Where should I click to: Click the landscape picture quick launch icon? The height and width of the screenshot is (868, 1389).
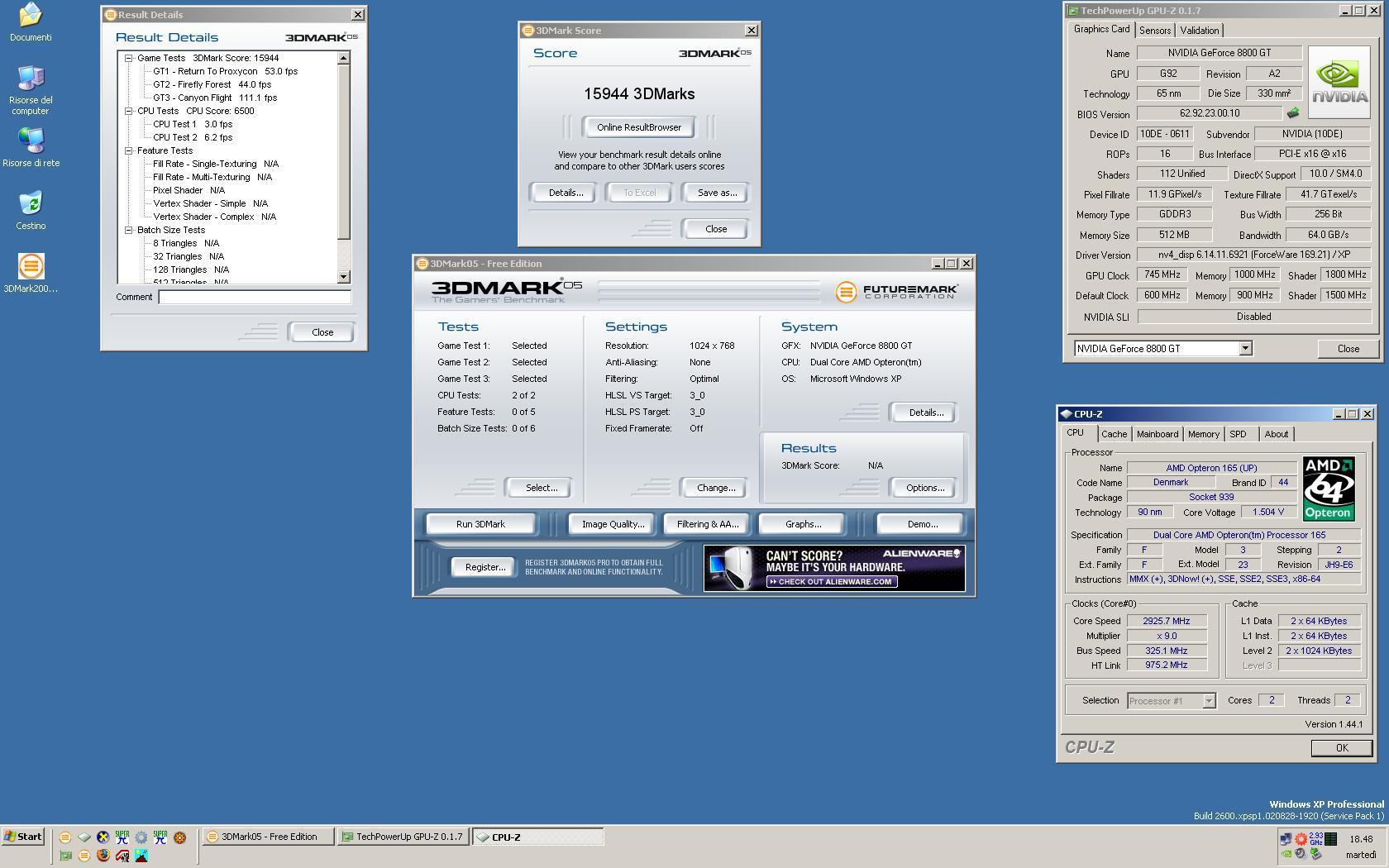point(141,856)
